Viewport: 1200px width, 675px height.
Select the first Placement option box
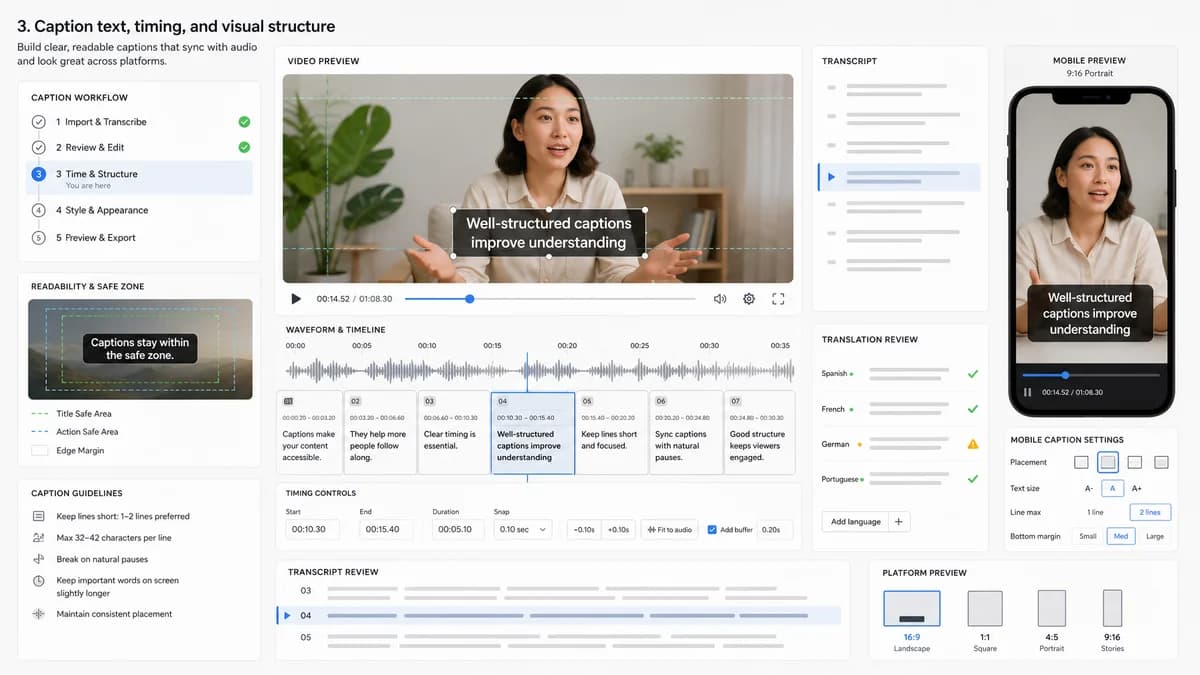tap(1081, 462)
